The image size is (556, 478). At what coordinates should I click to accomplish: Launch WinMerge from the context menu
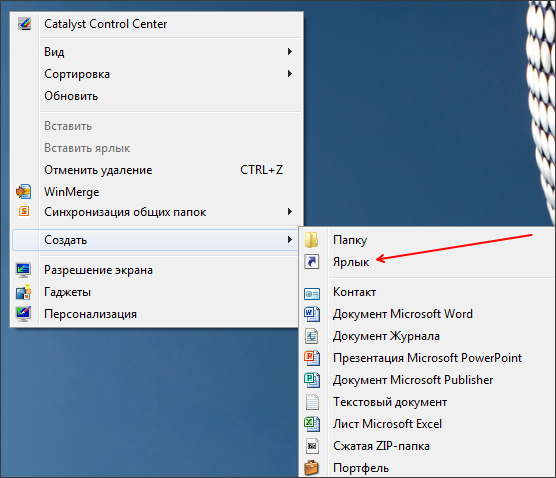click(x=156, y=192)
